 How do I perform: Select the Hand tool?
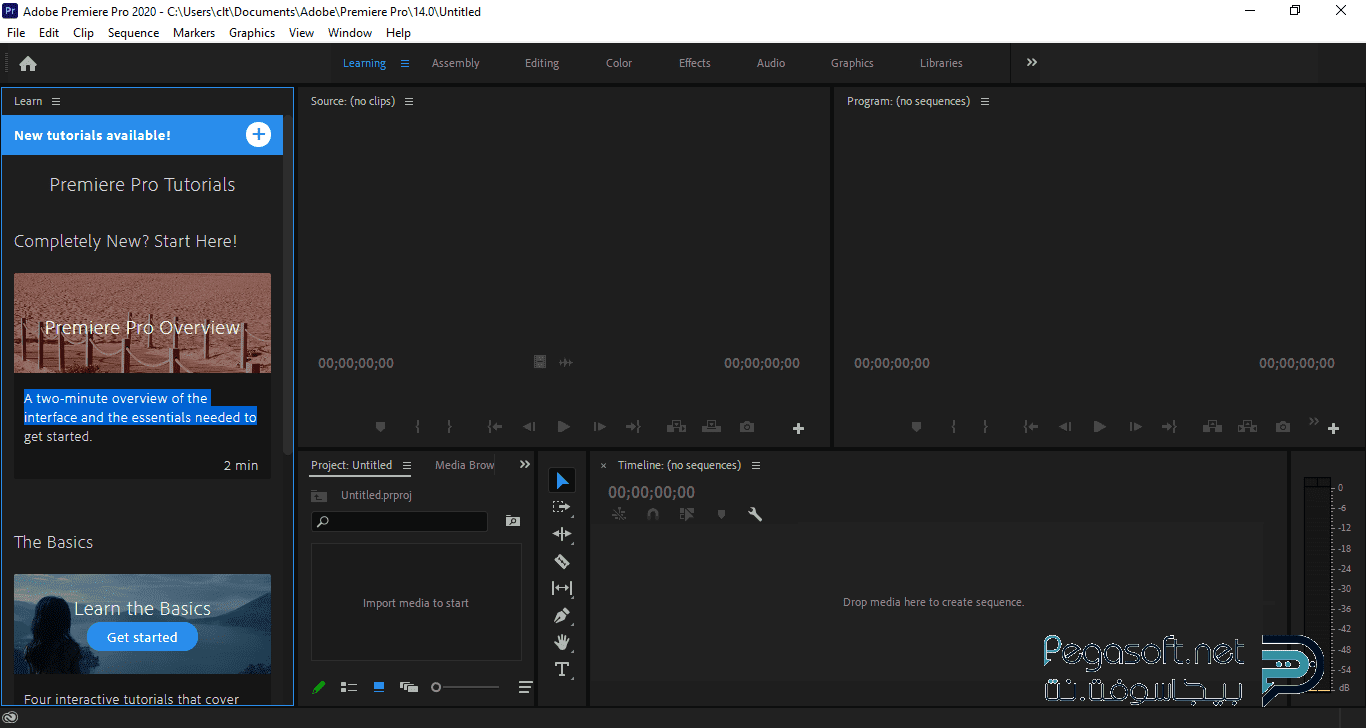coord(562,642)
